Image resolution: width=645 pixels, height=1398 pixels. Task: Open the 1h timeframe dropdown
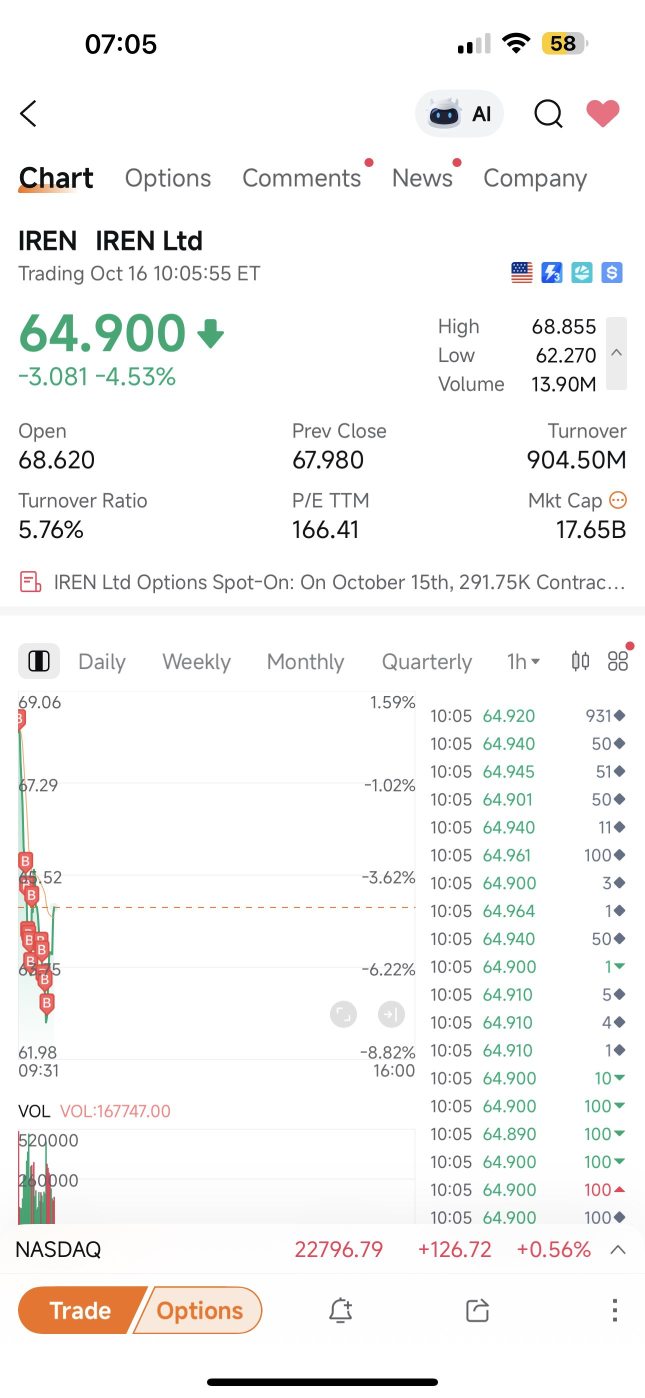(x=523, y=661)
